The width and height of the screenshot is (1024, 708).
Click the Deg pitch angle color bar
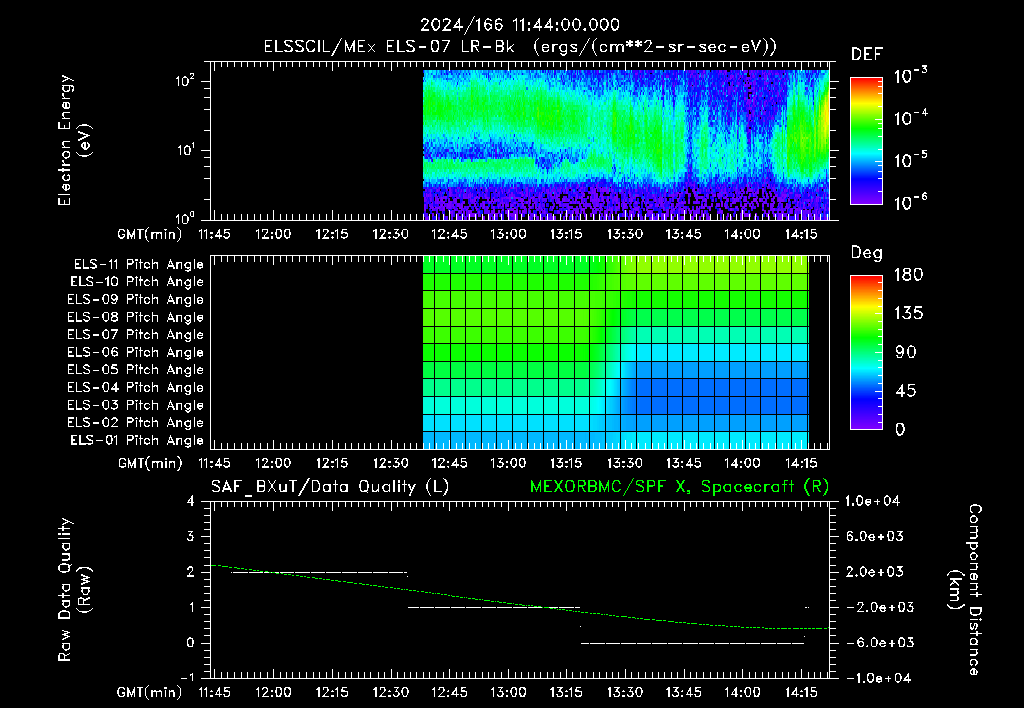click(x=866, y=353)
